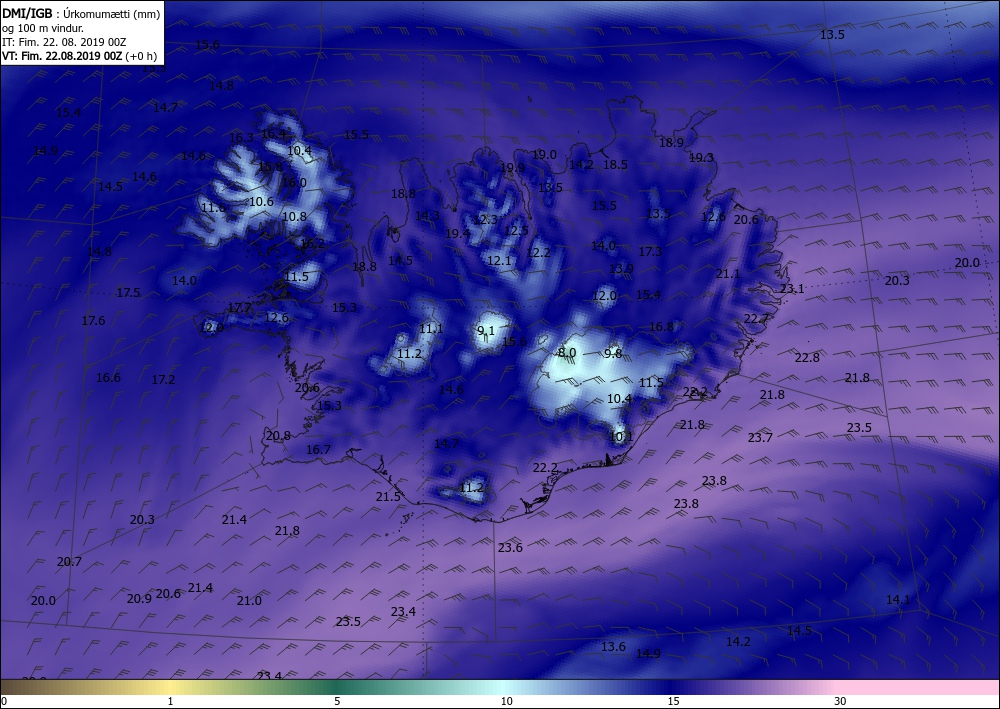This screenshot has width=1000, height=709.
Task: Click the map value 17.7
Action: pyautogui.click(x=239, y=307)
